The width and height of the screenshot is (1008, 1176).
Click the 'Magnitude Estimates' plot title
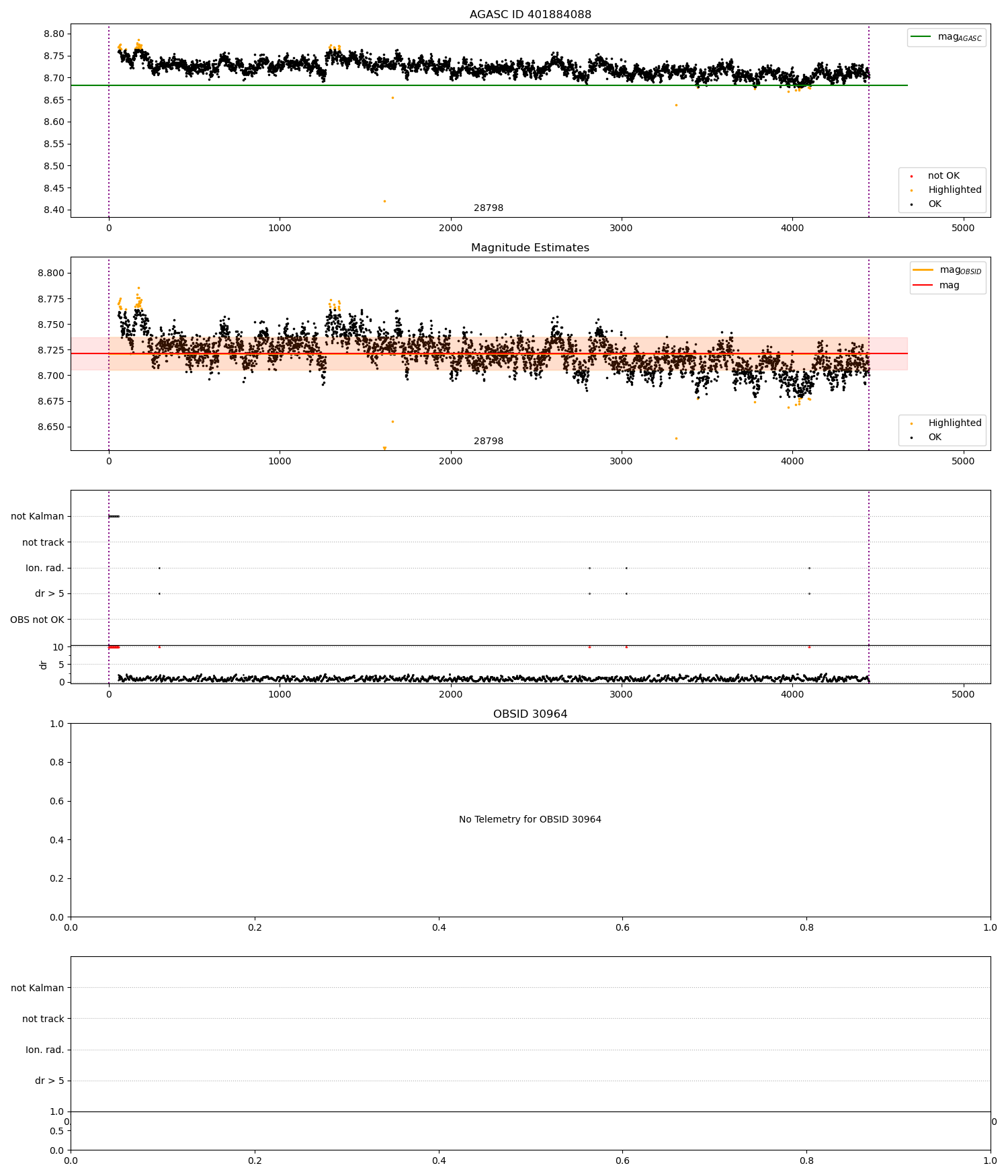coord(530,248)
